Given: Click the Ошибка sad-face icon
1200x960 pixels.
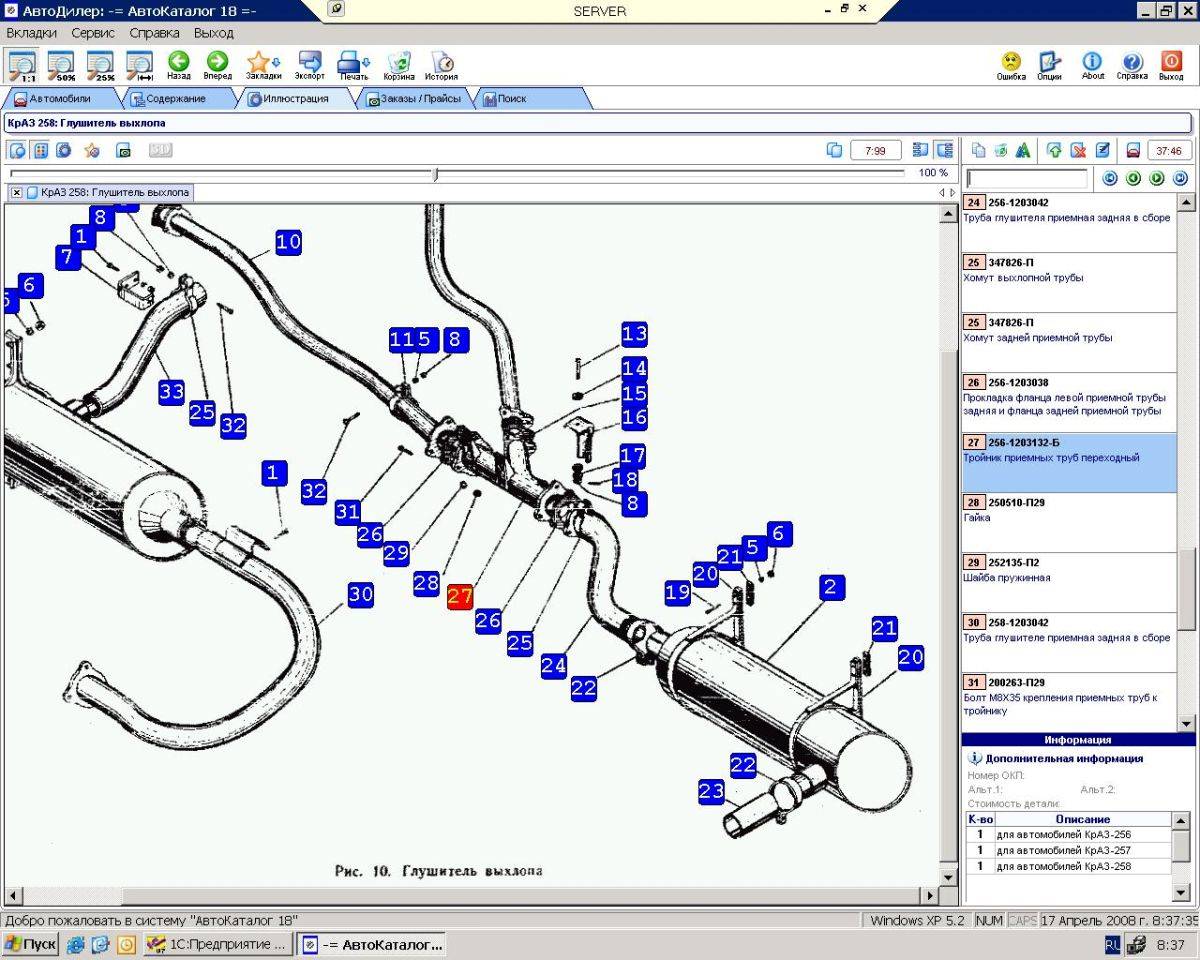Looking at the screenshot, I should [x=1011, y=66].
